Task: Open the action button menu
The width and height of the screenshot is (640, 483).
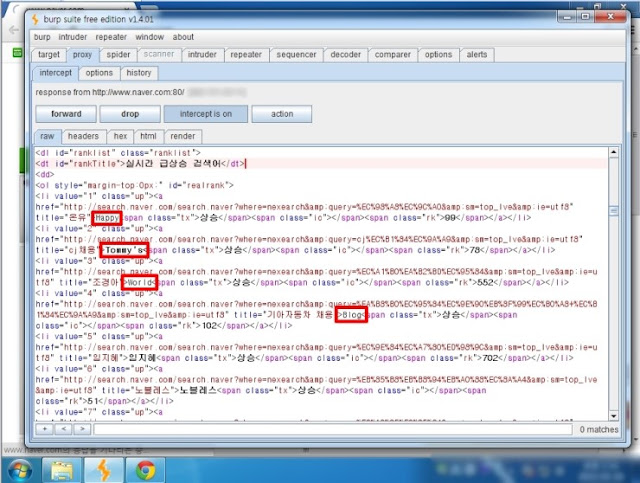Action: [x=282, y=114]
